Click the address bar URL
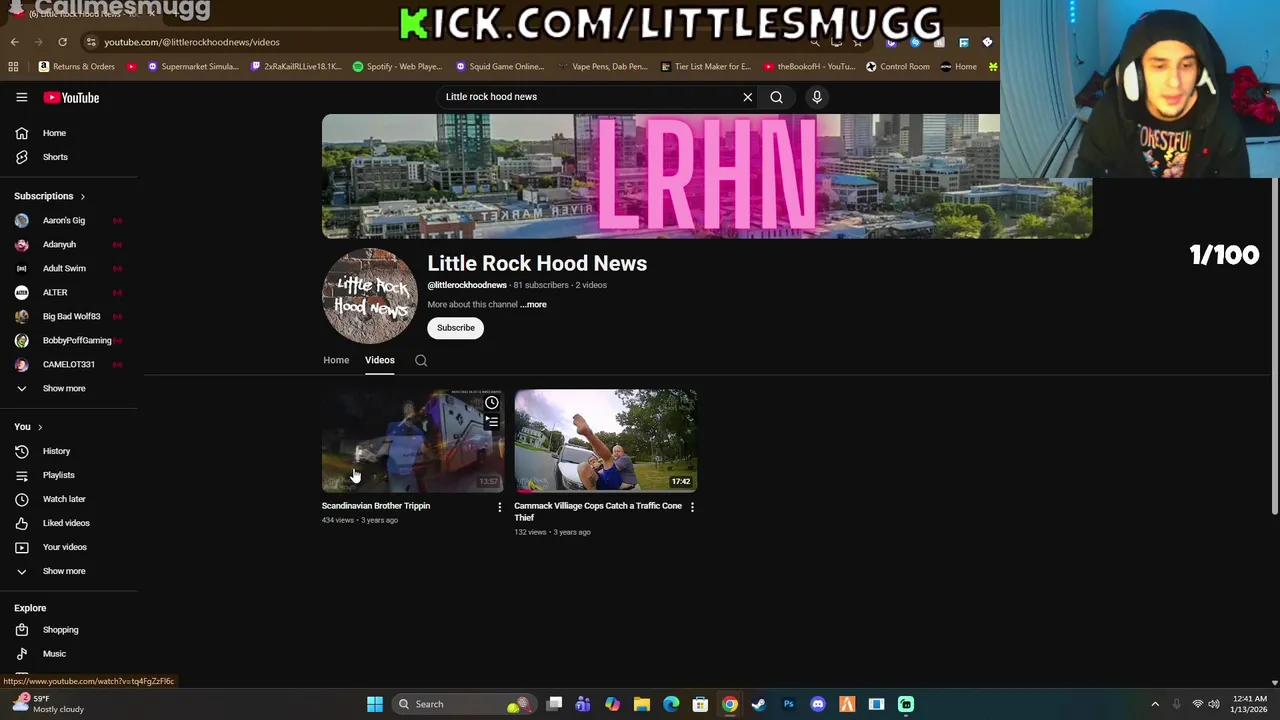The height and width of the screenshot is (720, 1280). [191, 42]
